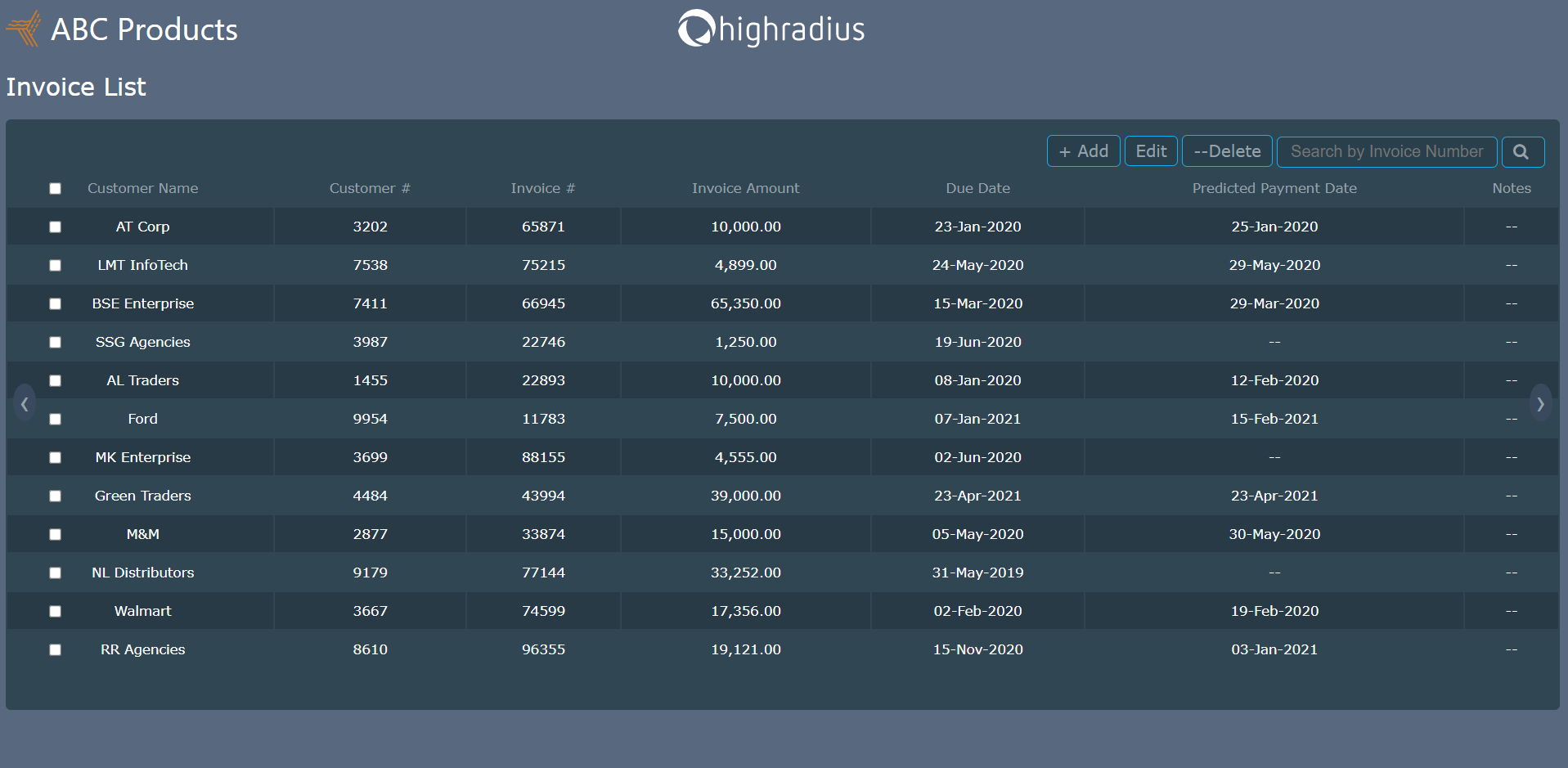The height and width of the screenshot is (768, 1568).
Task: Click the RR Agencies customer name
Action: tap(142, 649)
